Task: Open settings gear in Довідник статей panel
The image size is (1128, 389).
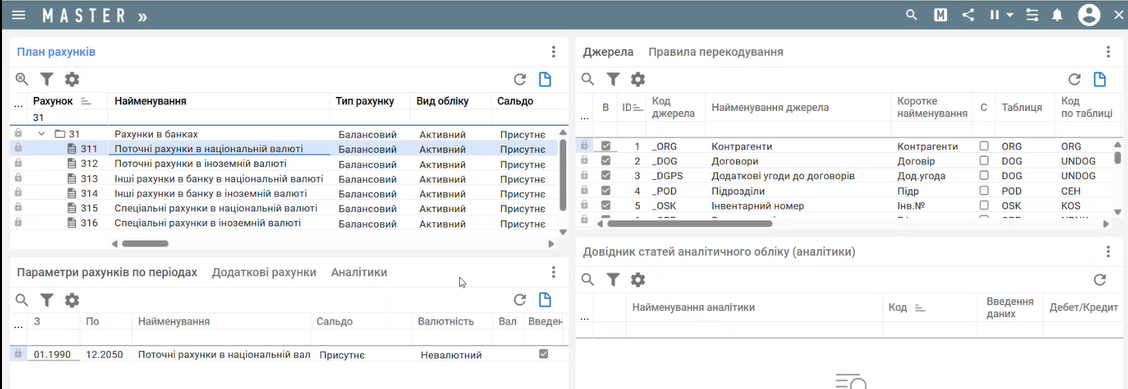Action: coord(638,280)
